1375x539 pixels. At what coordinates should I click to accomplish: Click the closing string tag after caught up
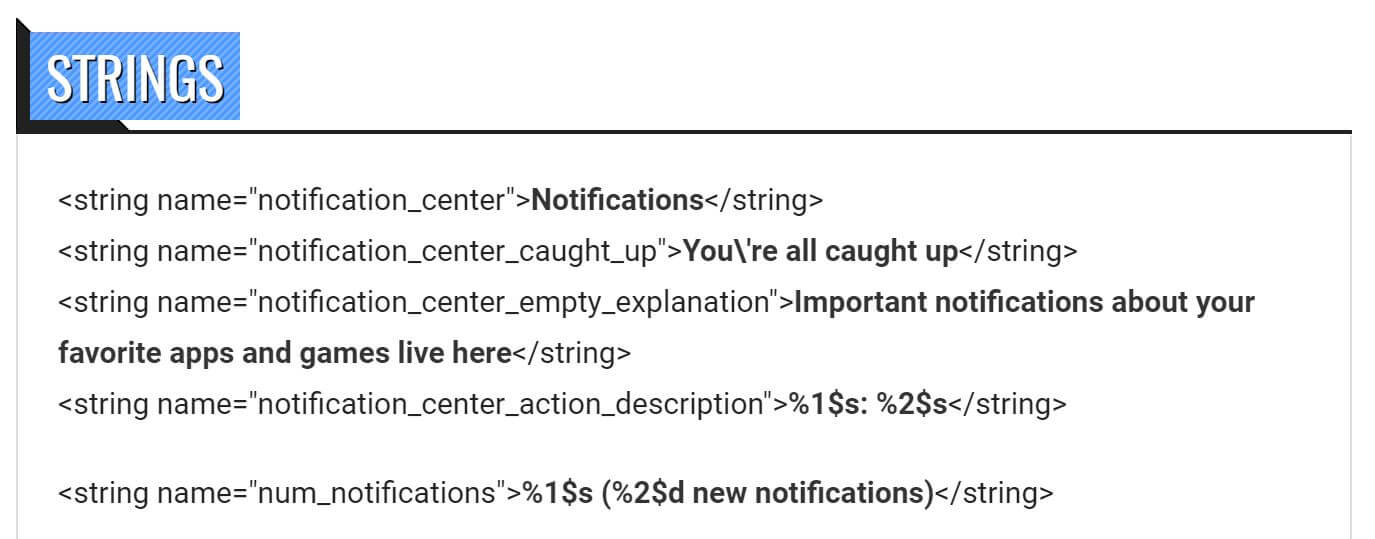coord(1018,251)
